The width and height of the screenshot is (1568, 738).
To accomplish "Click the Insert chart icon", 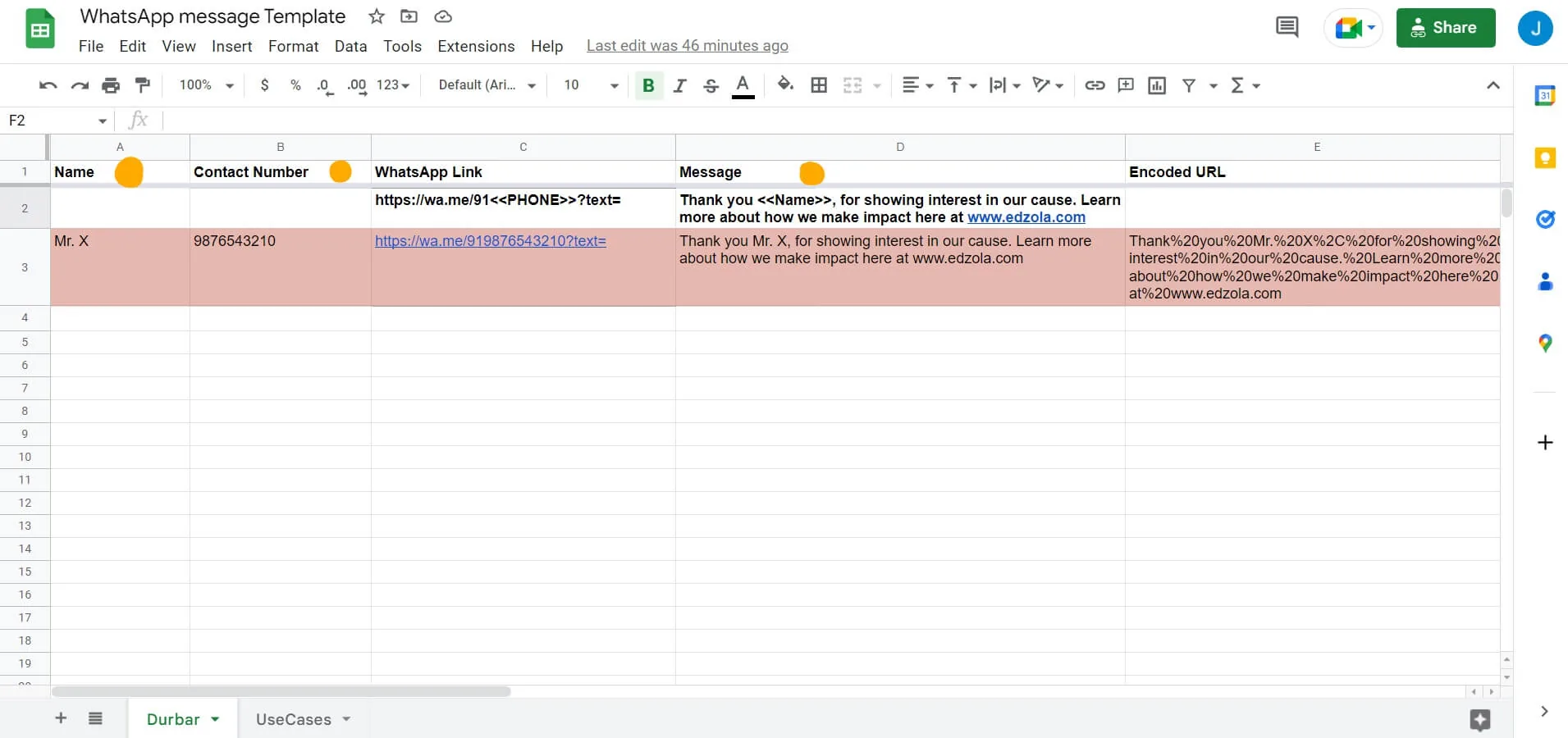I will pos(1157,85).
